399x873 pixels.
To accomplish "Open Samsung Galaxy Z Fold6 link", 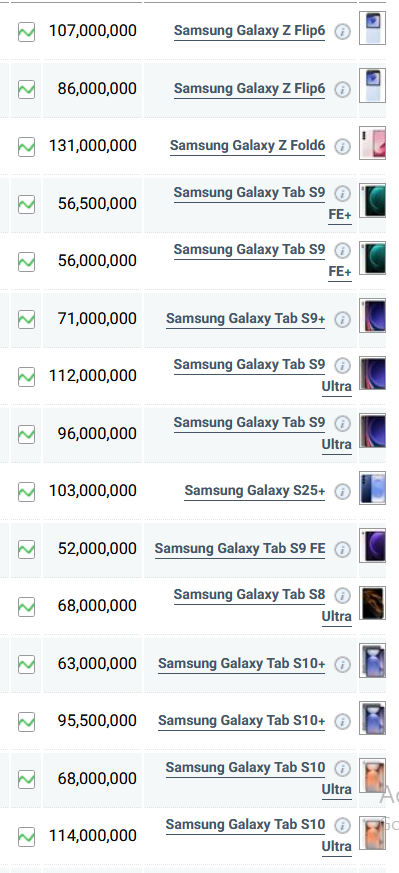I will pyautogui.click(x=247, y=146).
